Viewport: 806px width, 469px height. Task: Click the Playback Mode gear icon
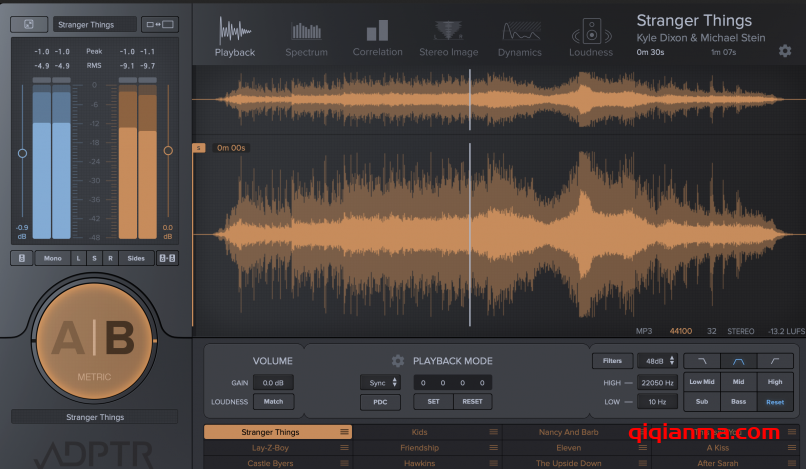[x=398, y=361]
